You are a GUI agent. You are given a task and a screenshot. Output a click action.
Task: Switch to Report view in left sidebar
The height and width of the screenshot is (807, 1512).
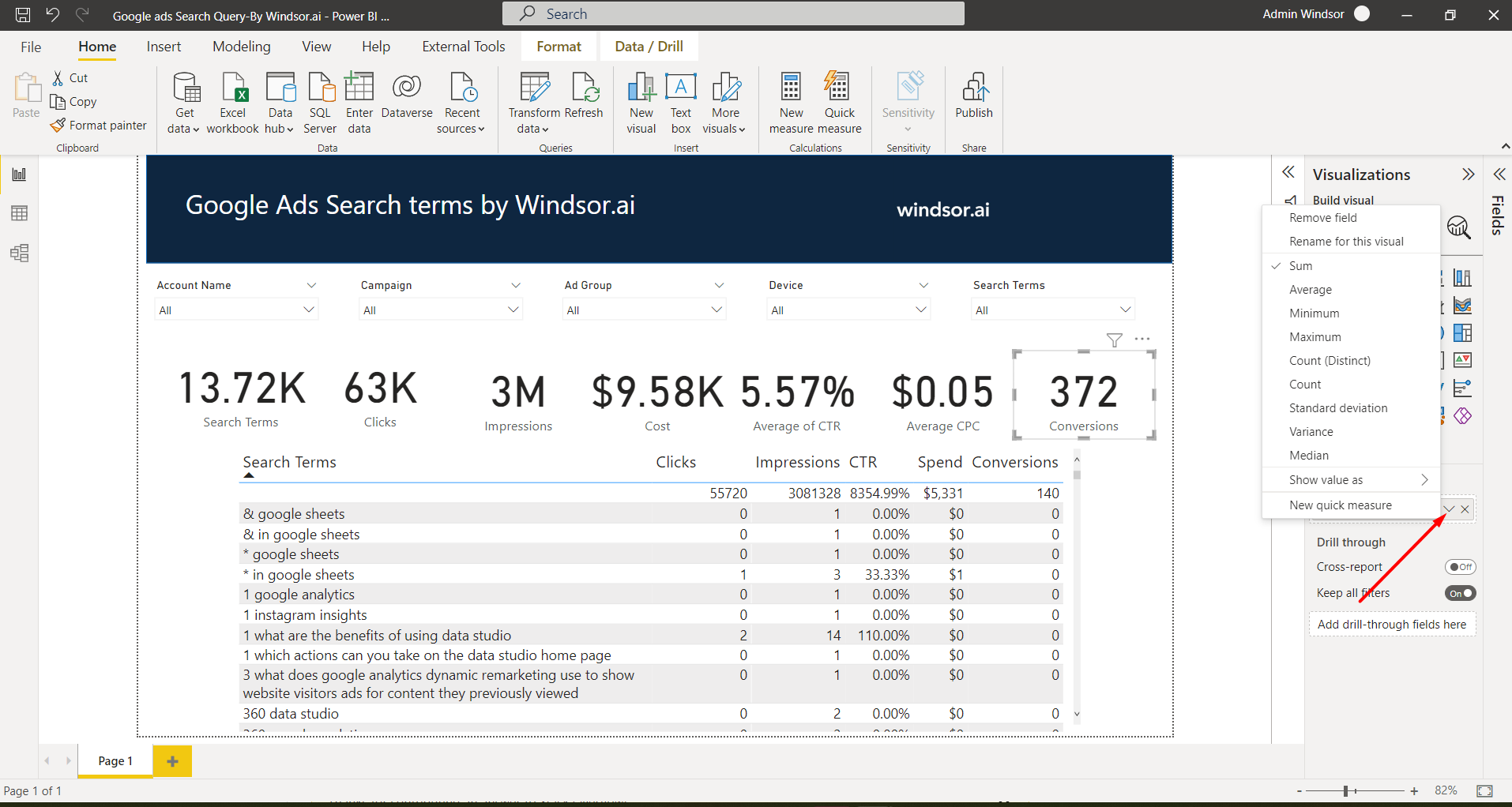click(20, 175)
